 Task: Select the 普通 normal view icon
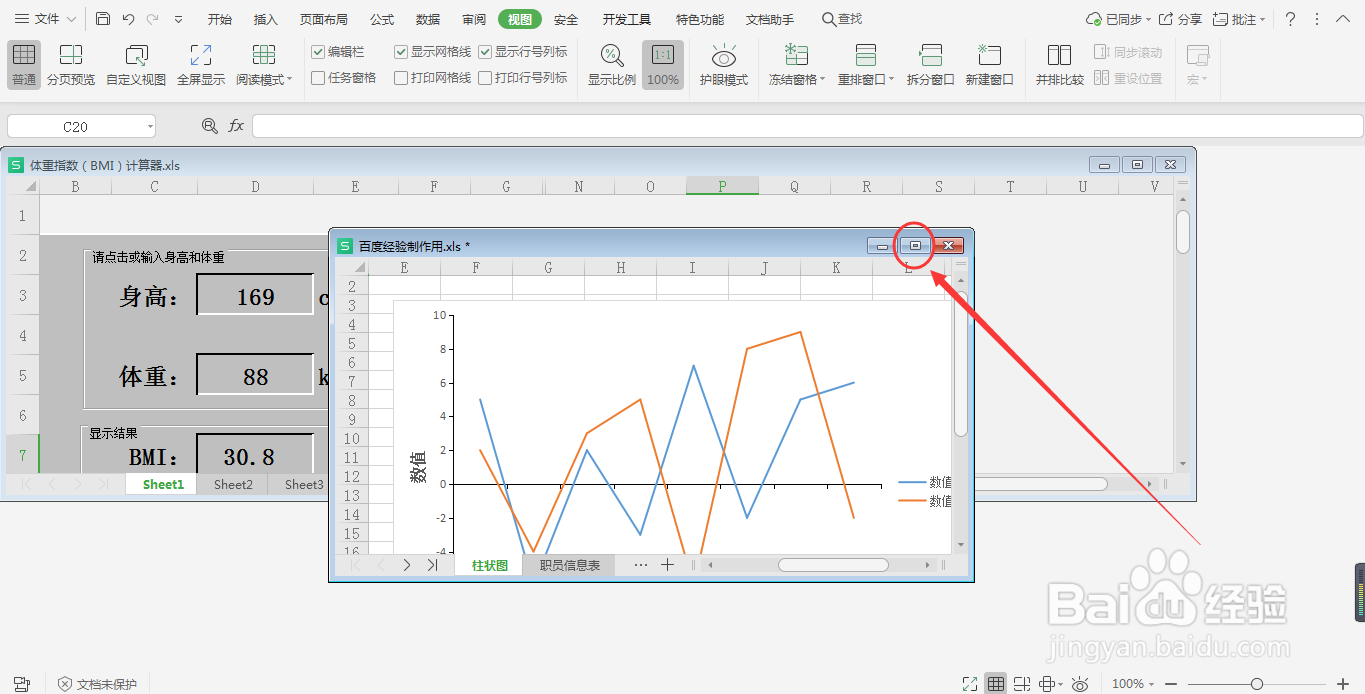[x=24, y=55]
